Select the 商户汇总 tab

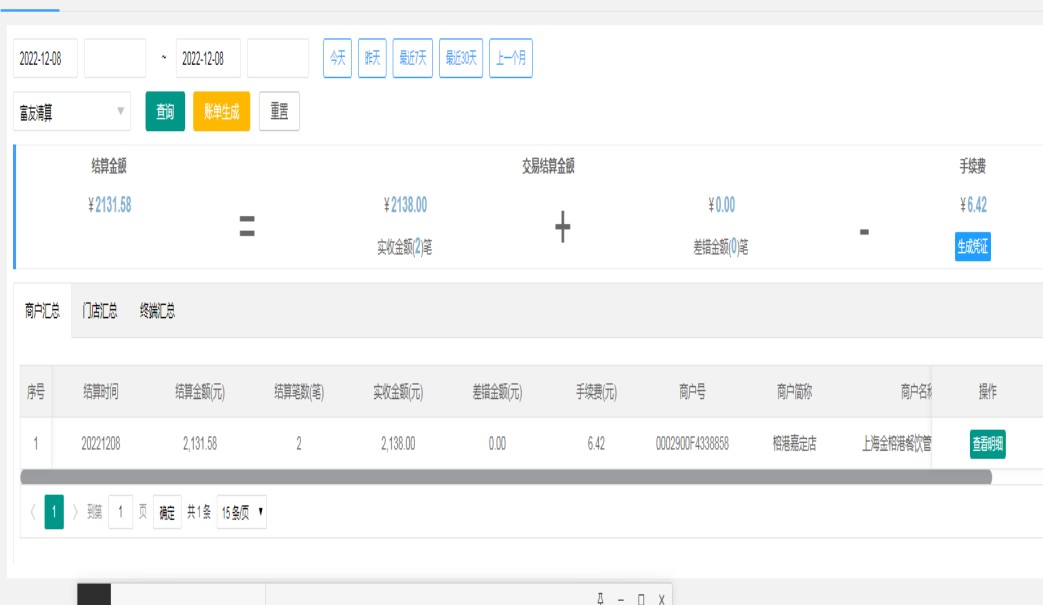coord(43,311)
